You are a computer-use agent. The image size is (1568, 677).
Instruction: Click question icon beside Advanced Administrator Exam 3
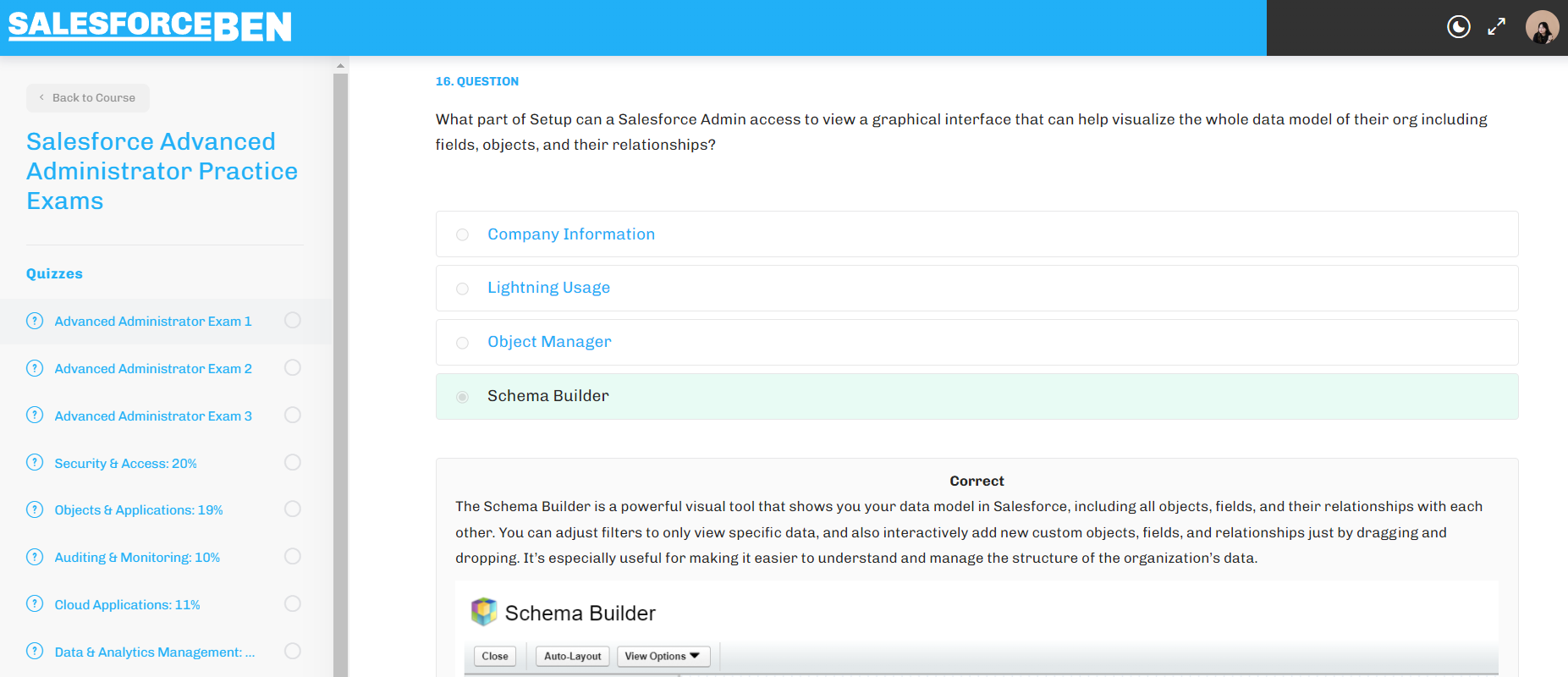(x=35, y=416)
